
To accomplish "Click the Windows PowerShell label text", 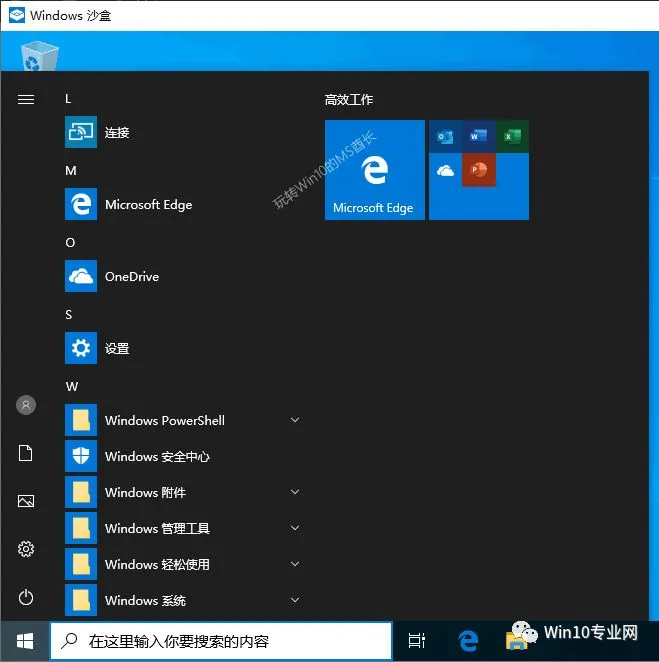I will (x=165, y=421).
